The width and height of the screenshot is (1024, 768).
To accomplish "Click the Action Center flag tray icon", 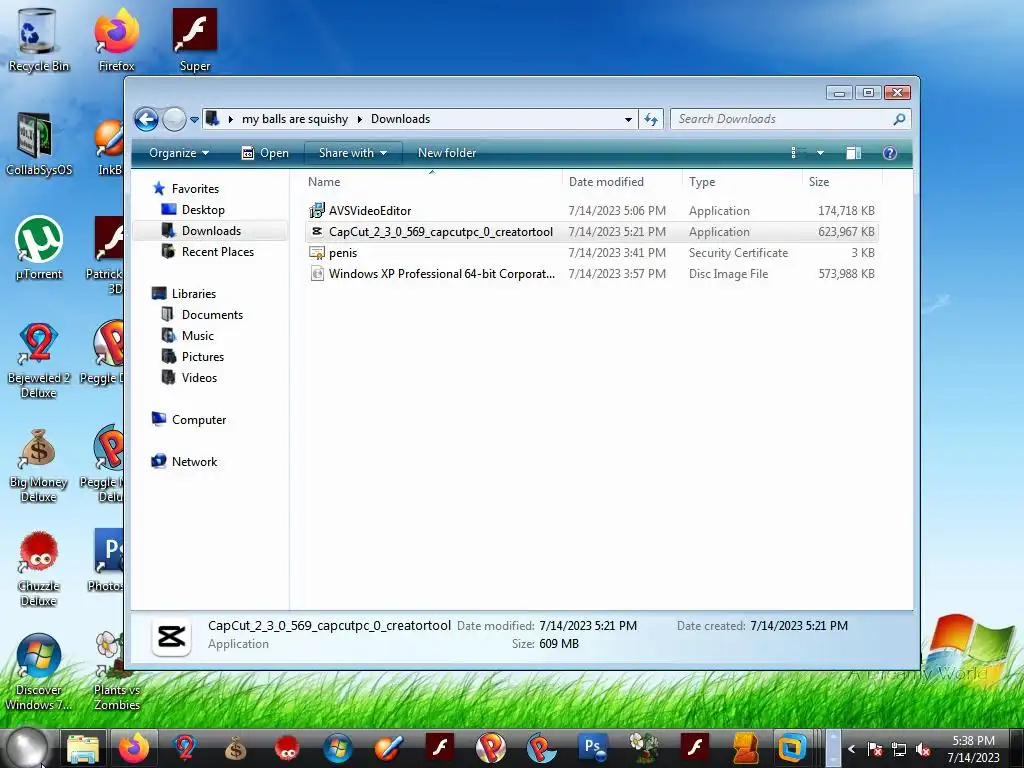I will pyautogui.click(x=874, y=749).
